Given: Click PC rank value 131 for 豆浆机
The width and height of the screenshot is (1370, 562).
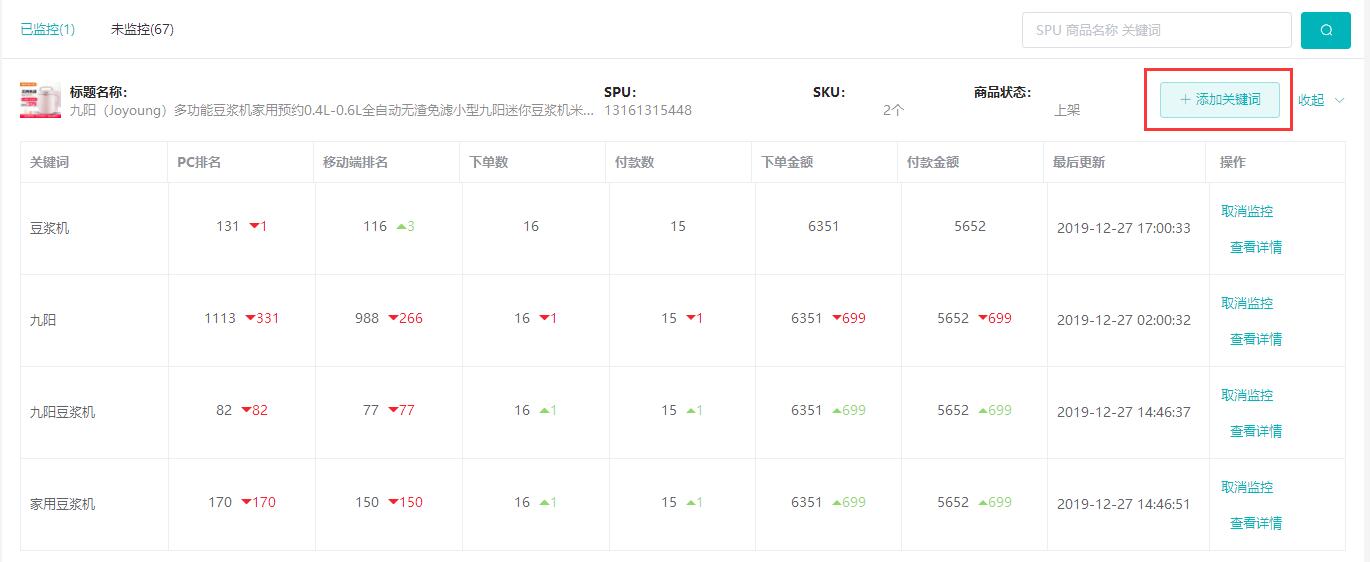Looking at the screenshot, I should click(228, 226).
